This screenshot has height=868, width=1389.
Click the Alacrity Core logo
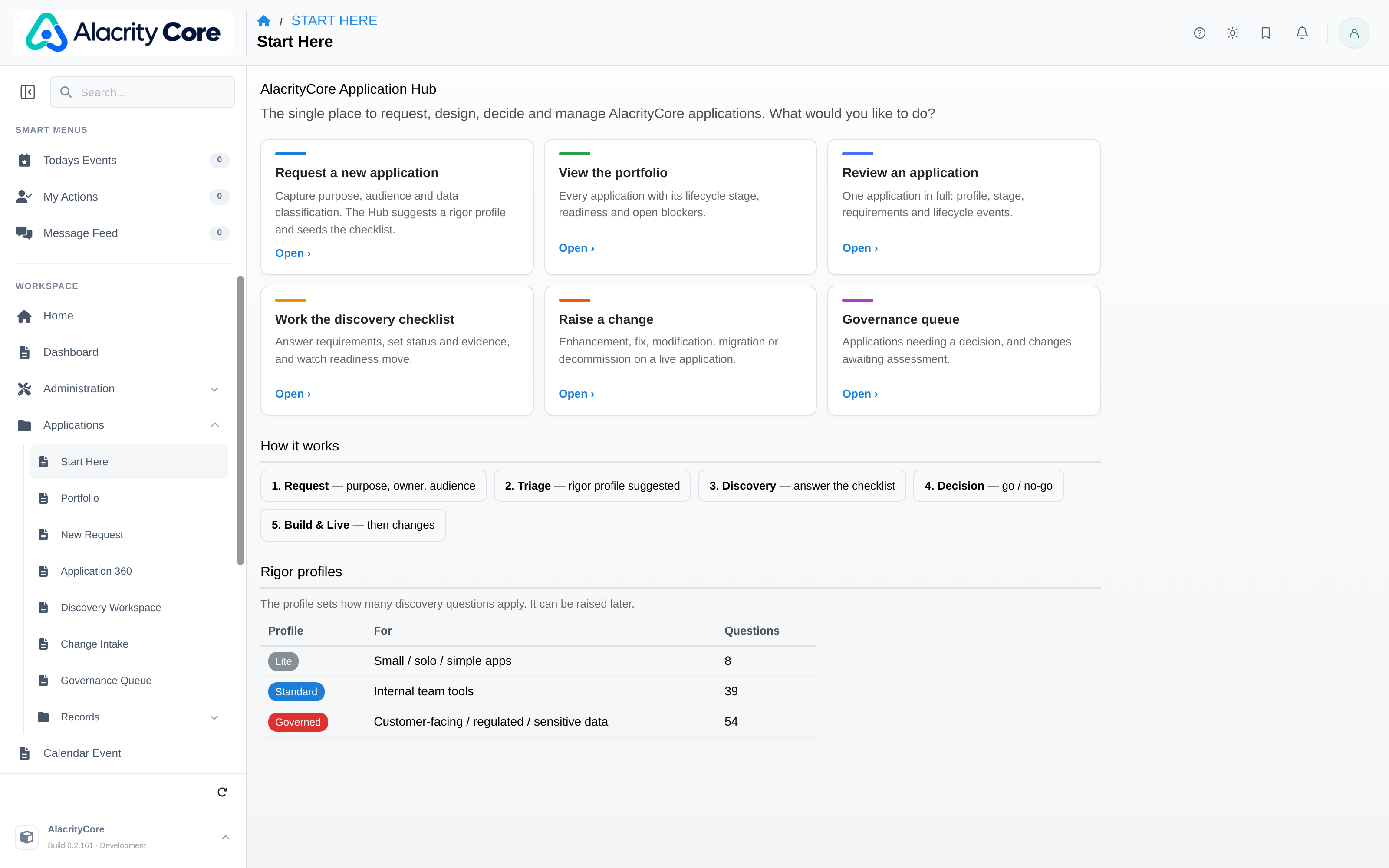pos(123,33)
